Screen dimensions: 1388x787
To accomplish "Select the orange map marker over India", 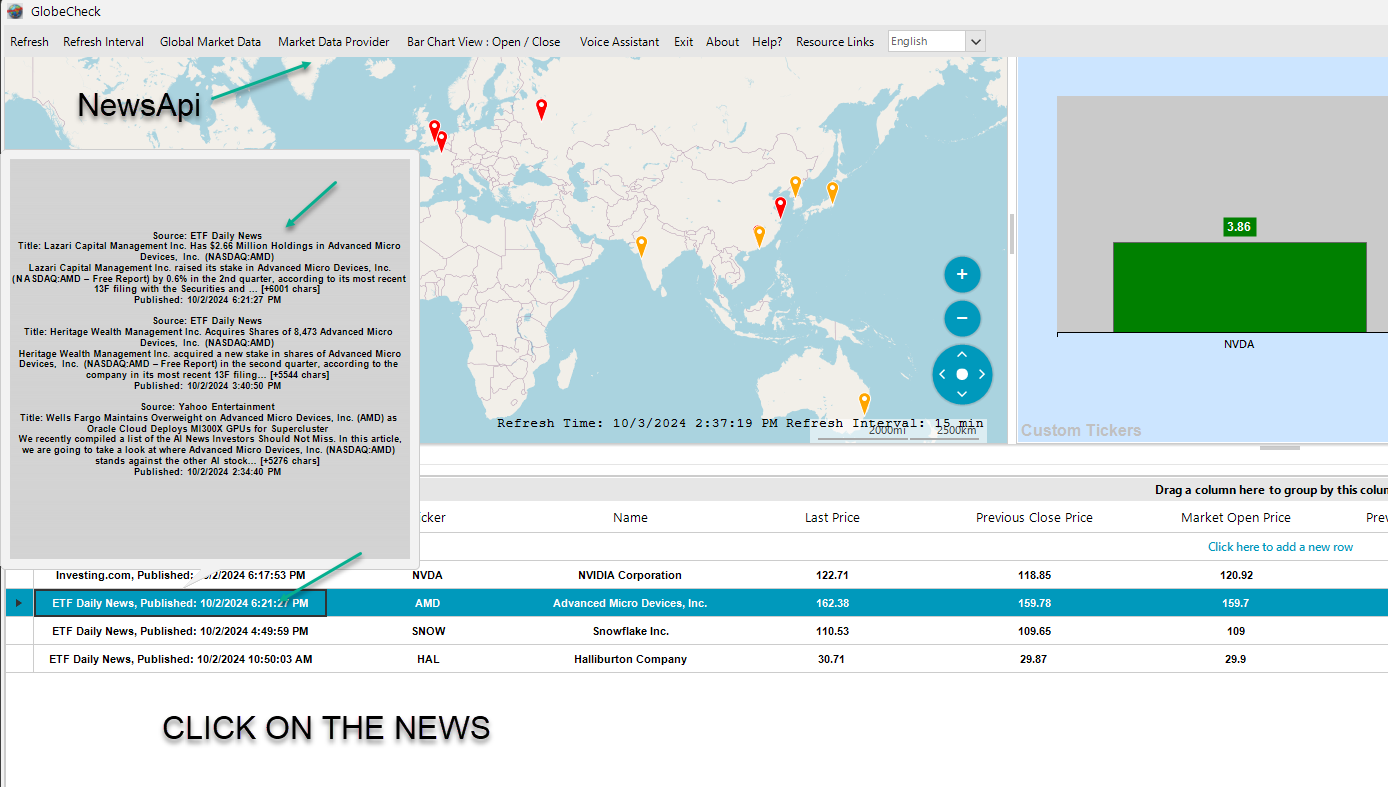I will pos(641,245).
